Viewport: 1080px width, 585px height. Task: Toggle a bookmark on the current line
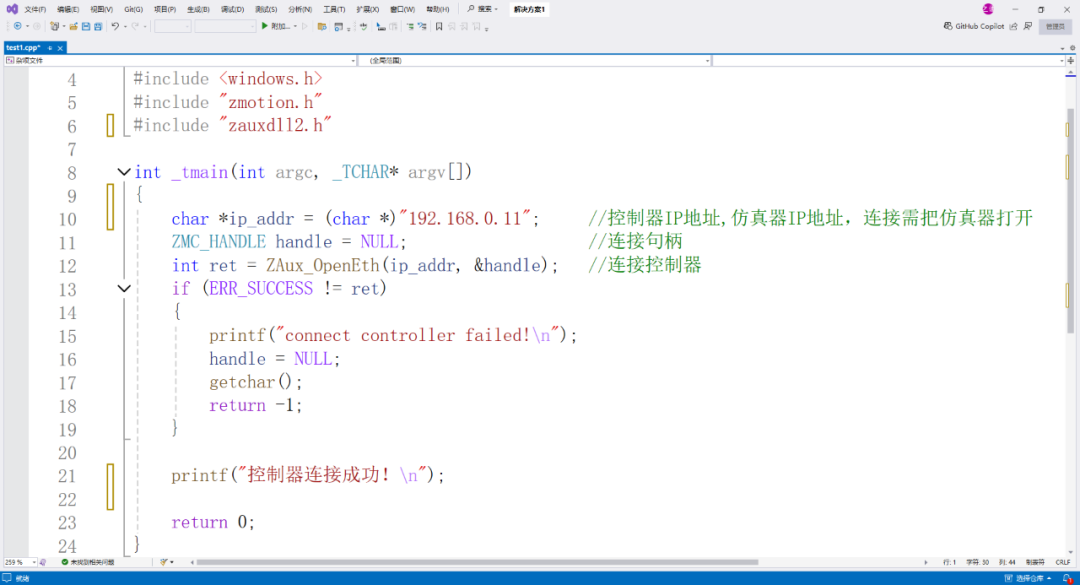438,27
